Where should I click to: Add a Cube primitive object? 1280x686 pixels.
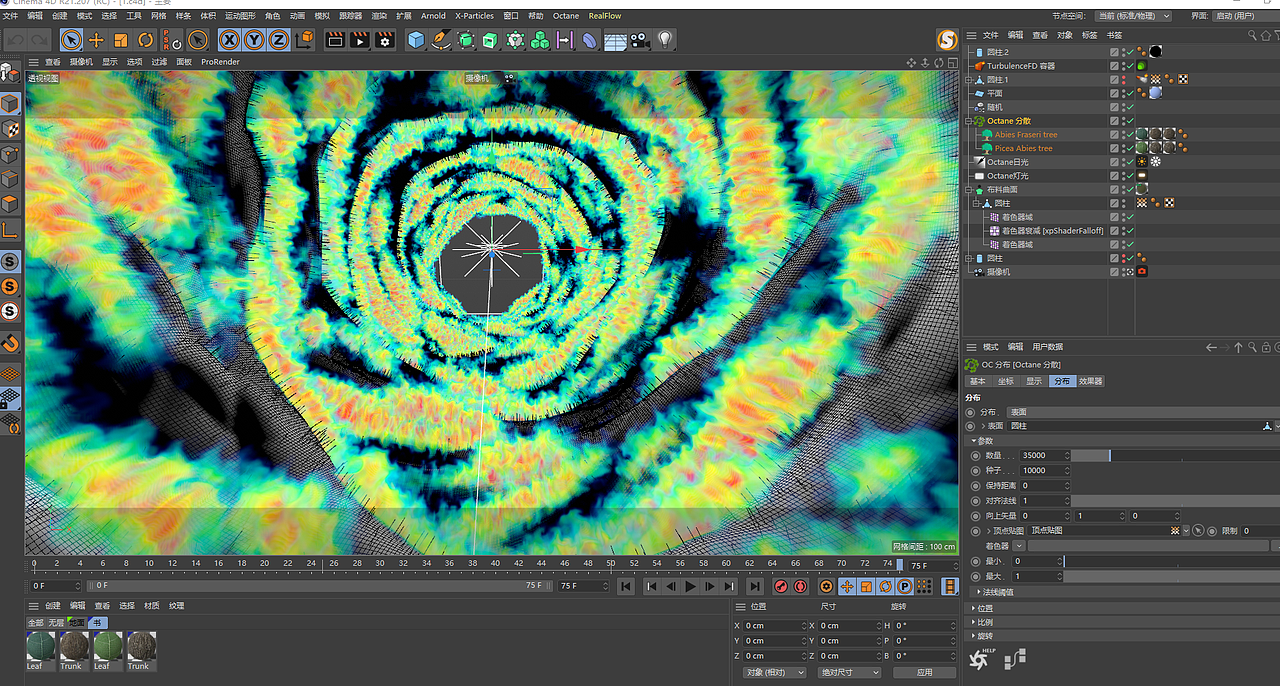pos(416,40)
